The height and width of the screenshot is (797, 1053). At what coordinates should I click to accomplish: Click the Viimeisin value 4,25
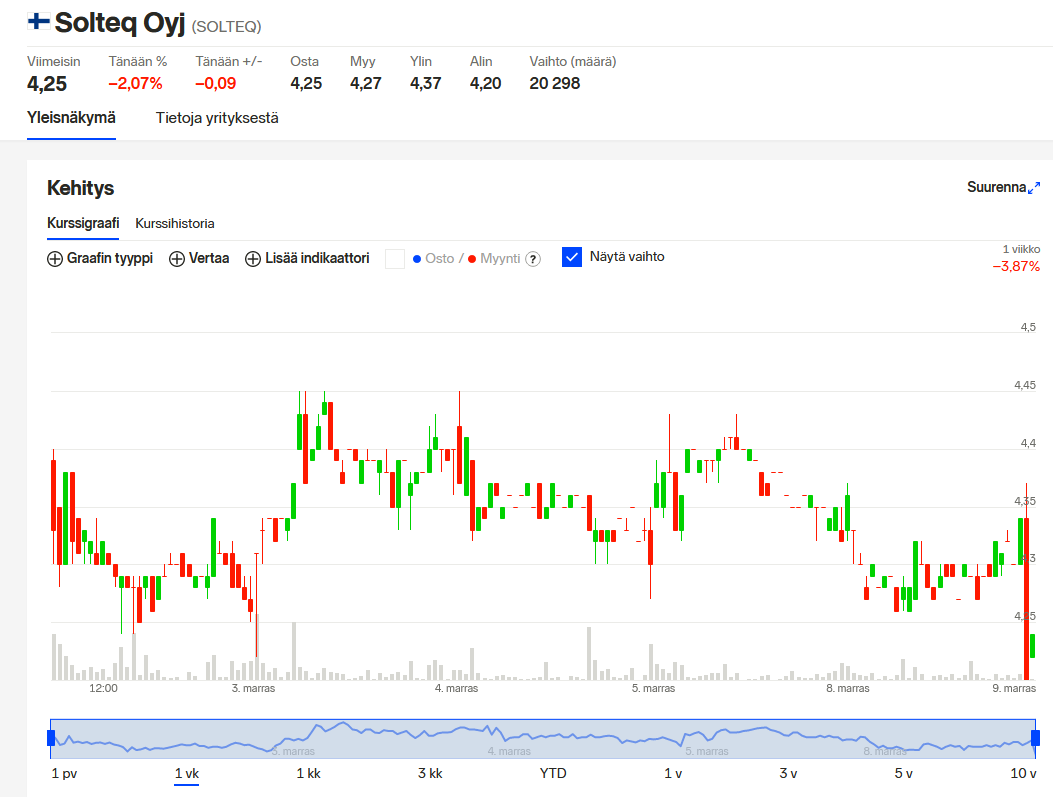47,84
